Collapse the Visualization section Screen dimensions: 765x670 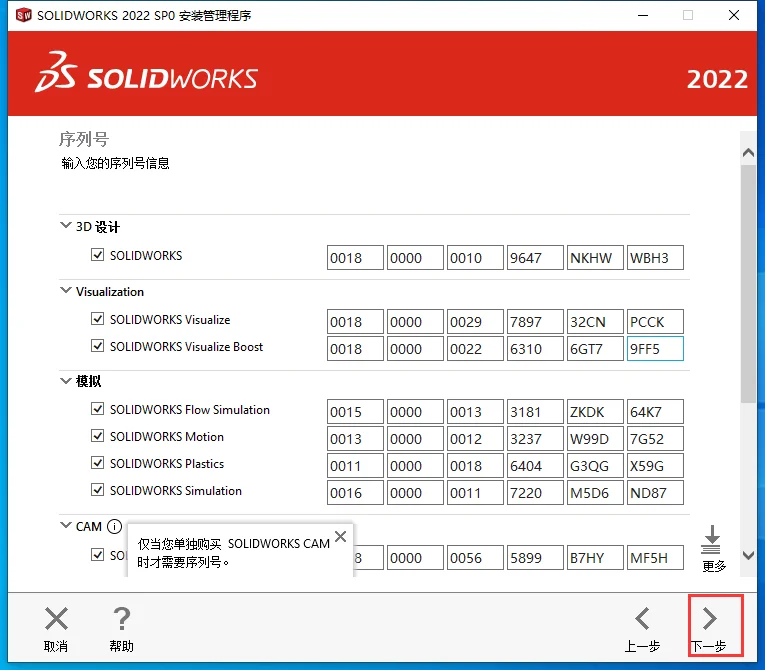click(x=65, y=290)
